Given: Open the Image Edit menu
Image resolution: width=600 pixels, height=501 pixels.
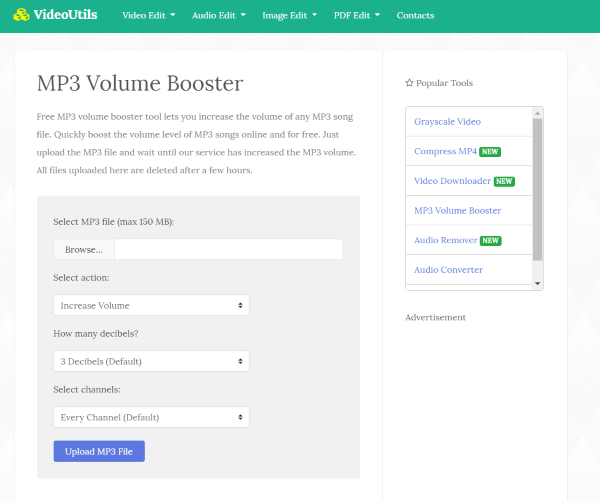Looking at the screenshot, I should click(289, 15).
